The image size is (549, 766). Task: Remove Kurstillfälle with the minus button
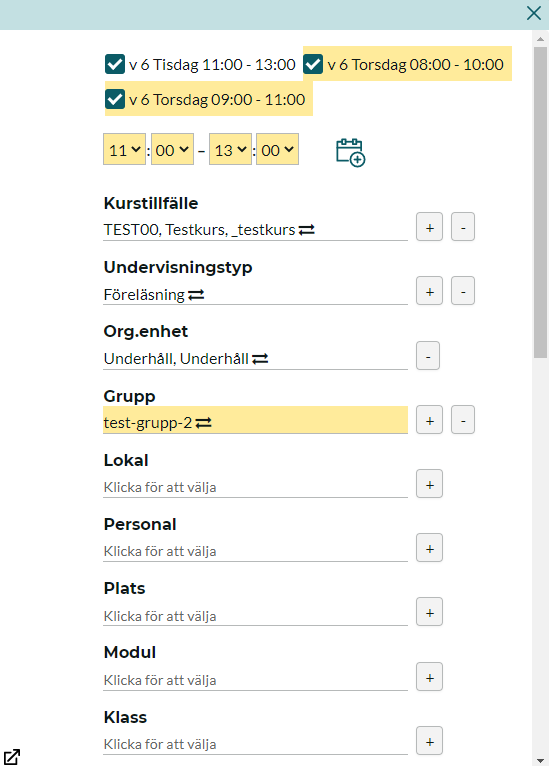point(463,227)
